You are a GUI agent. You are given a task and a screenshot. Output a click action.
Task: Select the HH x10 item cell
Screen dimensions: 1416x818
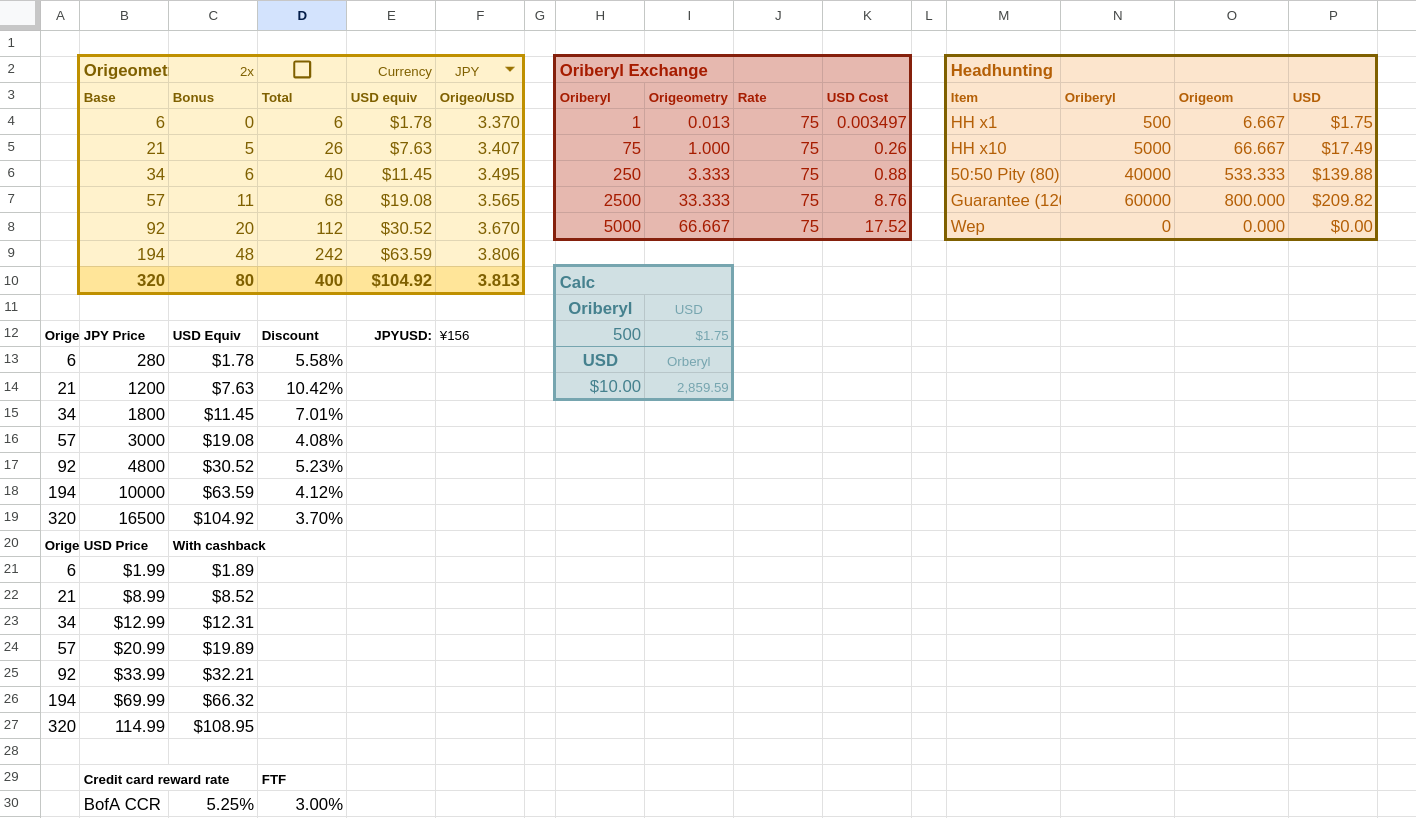pyautogui.click(x=1003, y=148)
